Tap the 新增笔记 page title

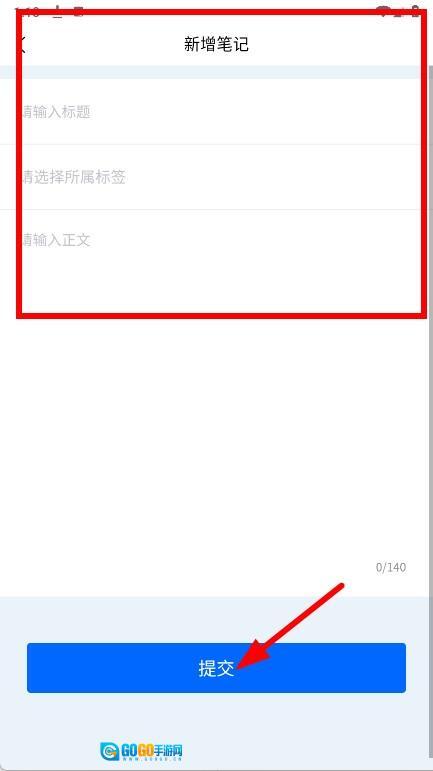point(216,44)
